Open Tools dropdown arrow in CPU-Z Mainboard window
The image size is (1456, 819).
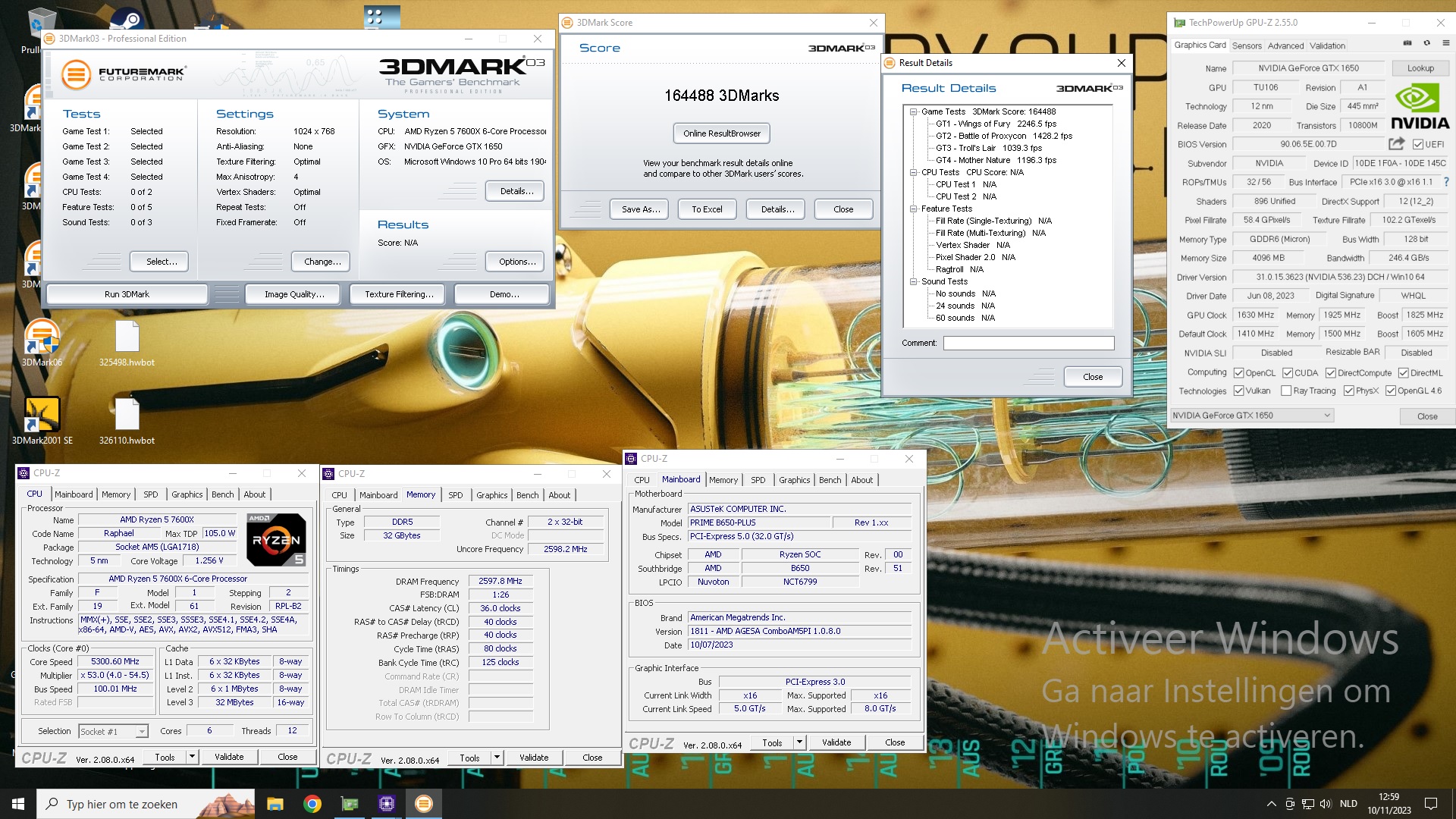coord(799,742)
